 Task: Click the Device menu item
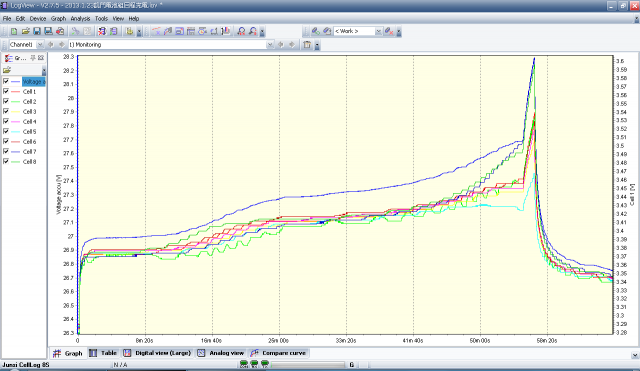point(38,19)
